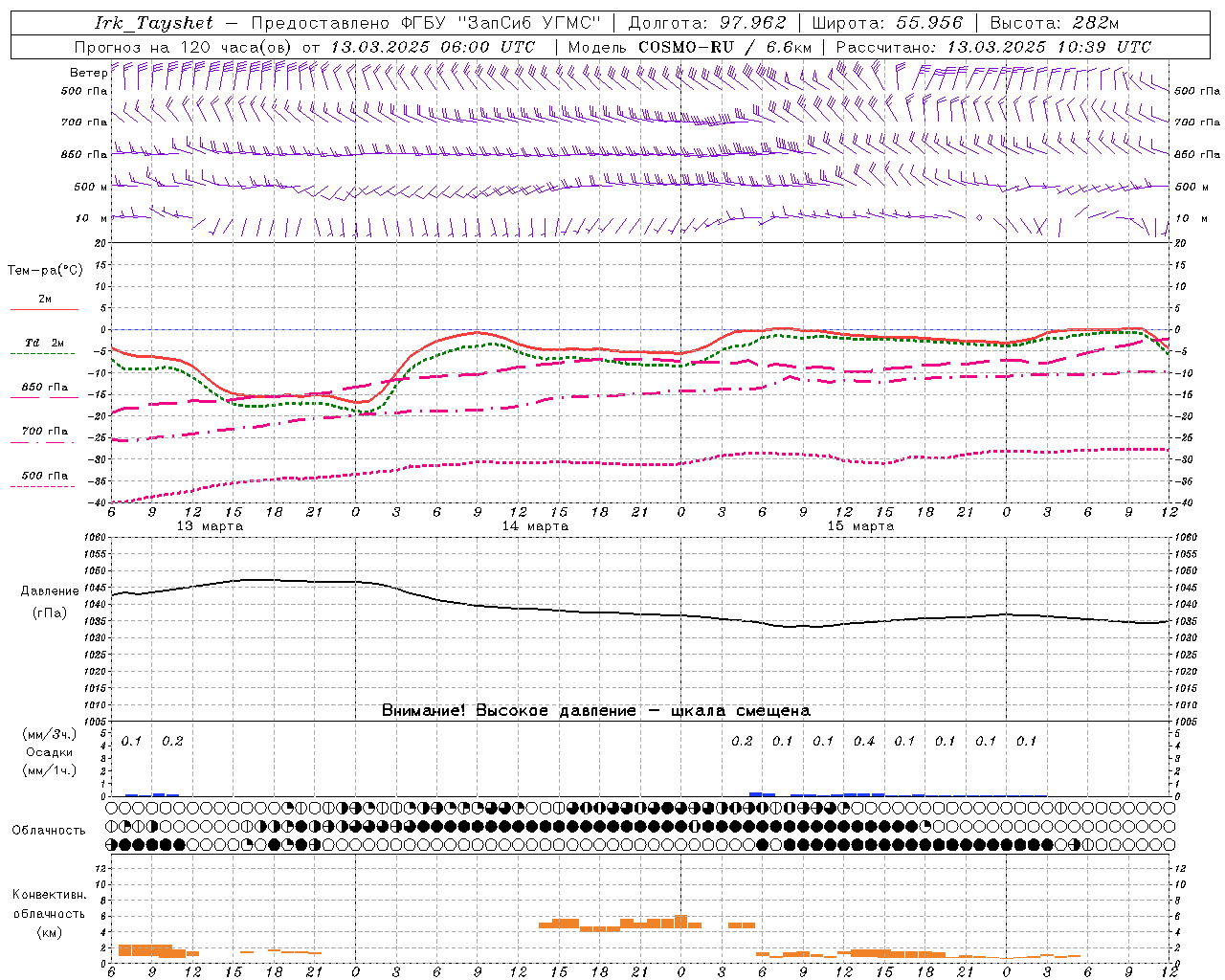Click the 850 гПа temperature legend entry
1225x980 pixels.
point(44,388)
